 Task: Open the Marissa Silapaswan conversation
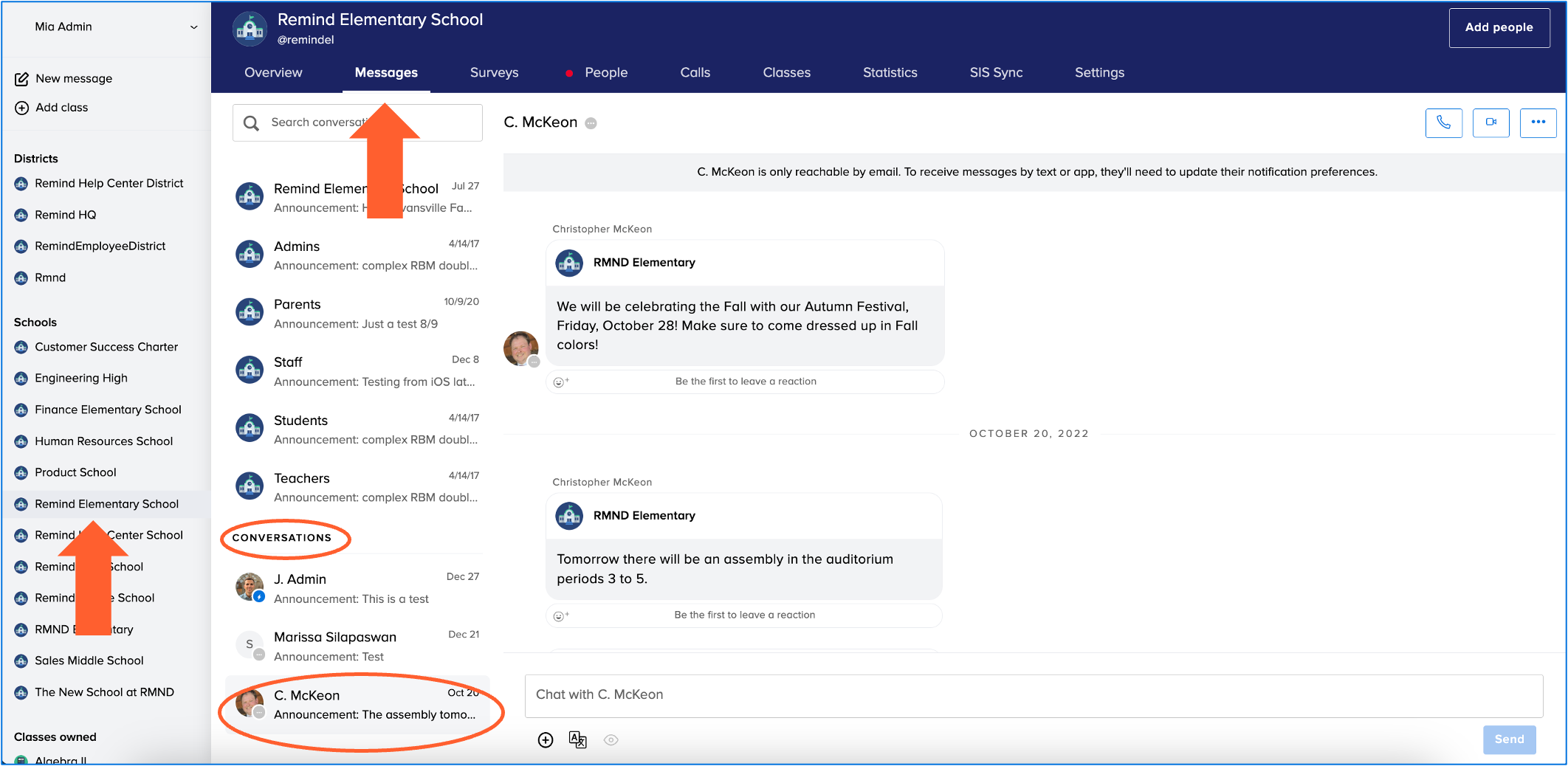coord(358,646)
